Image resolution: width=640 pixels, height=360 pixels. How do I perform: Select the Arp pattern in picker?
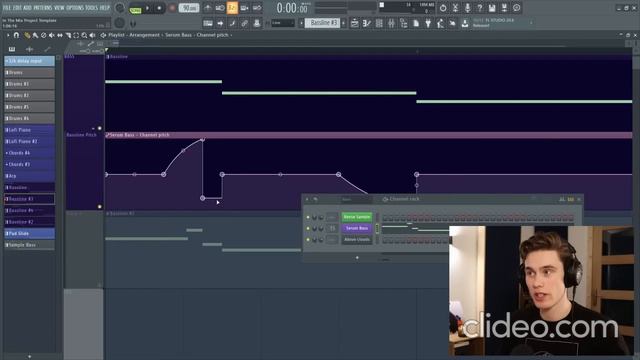click(x=29, y=176)
